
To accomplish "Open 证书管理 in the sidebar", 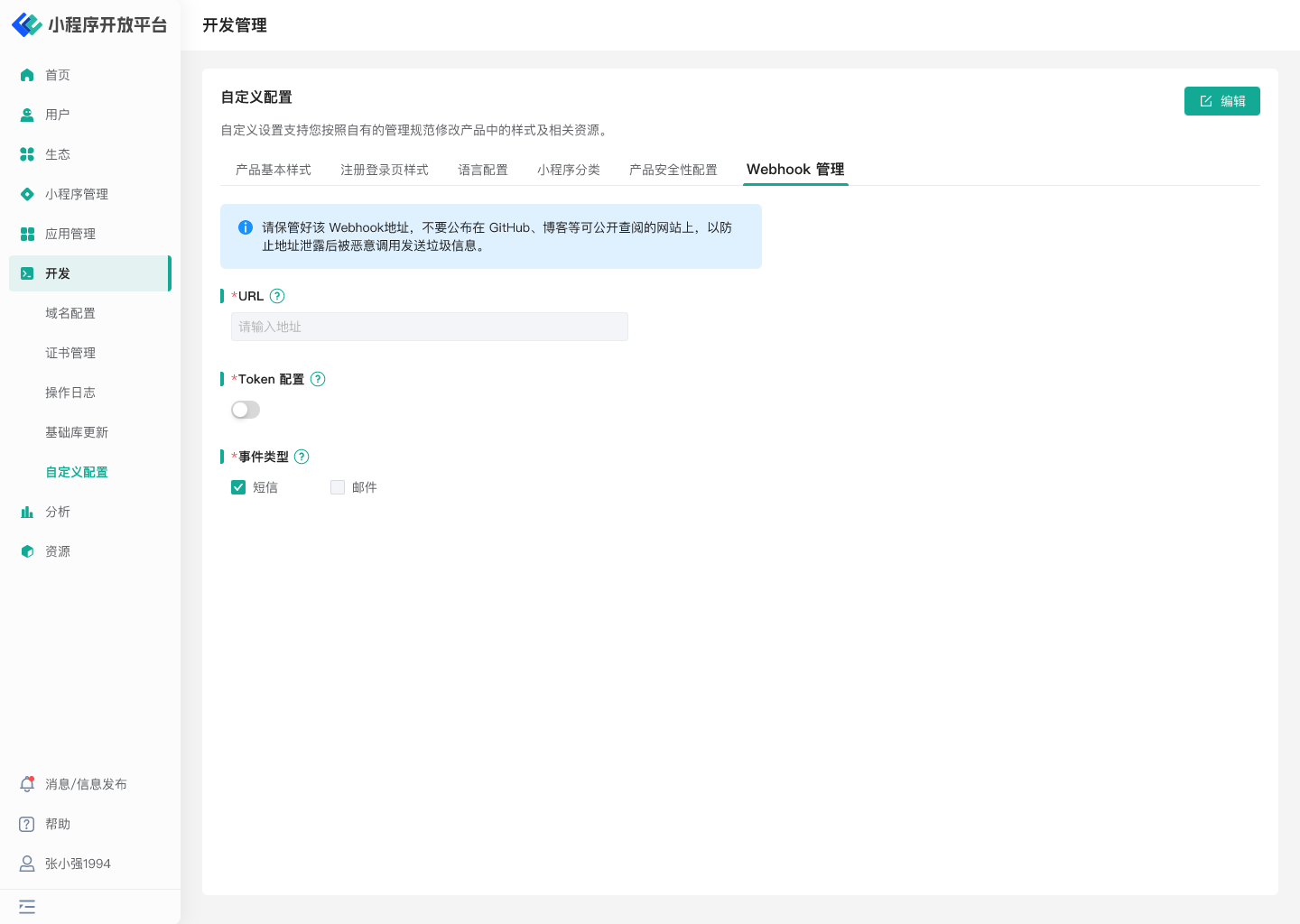I will (x=70, y=353).
